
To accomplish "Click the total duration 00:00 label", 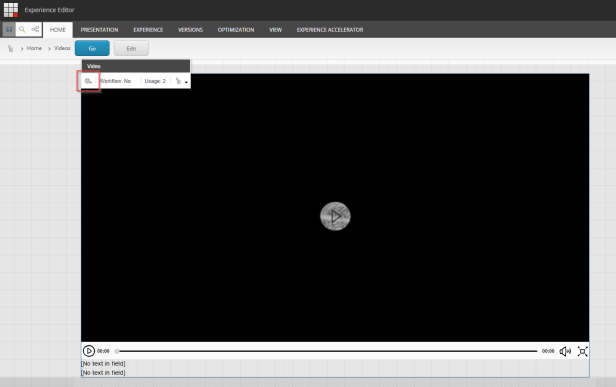I will coord(548,351).
